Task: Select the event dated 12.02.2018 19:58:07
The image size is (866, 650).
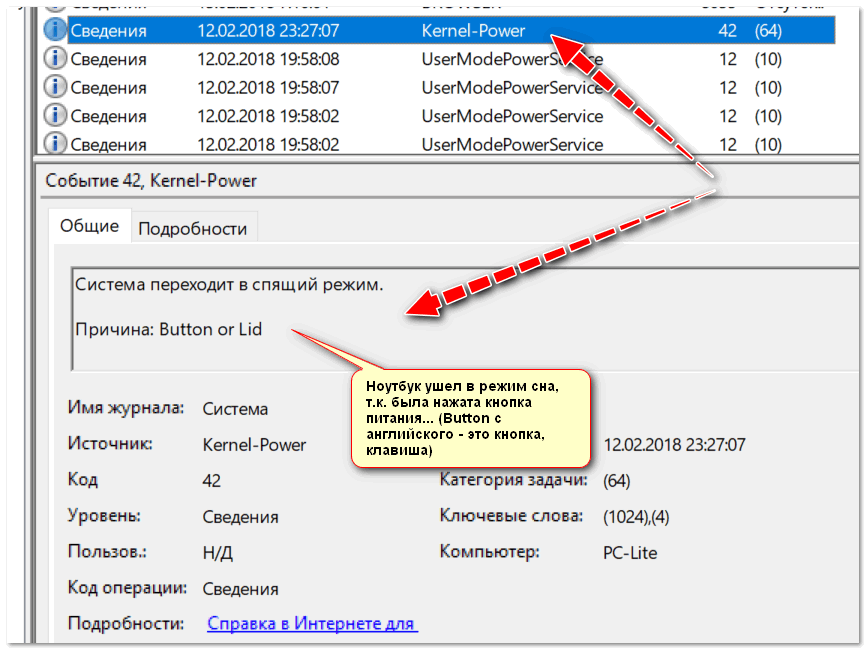Action: [x=268, y=88]
